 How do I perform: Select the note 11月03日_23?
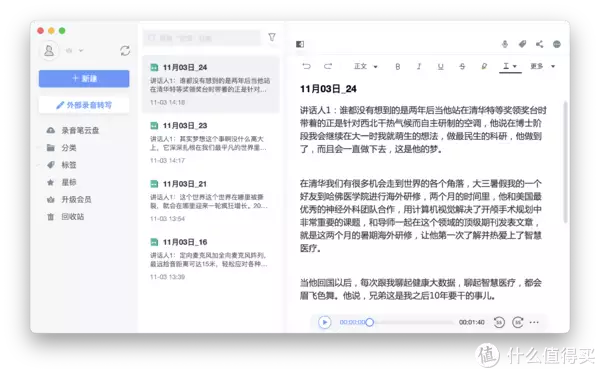pyautogui.click(x=210, y=142)
